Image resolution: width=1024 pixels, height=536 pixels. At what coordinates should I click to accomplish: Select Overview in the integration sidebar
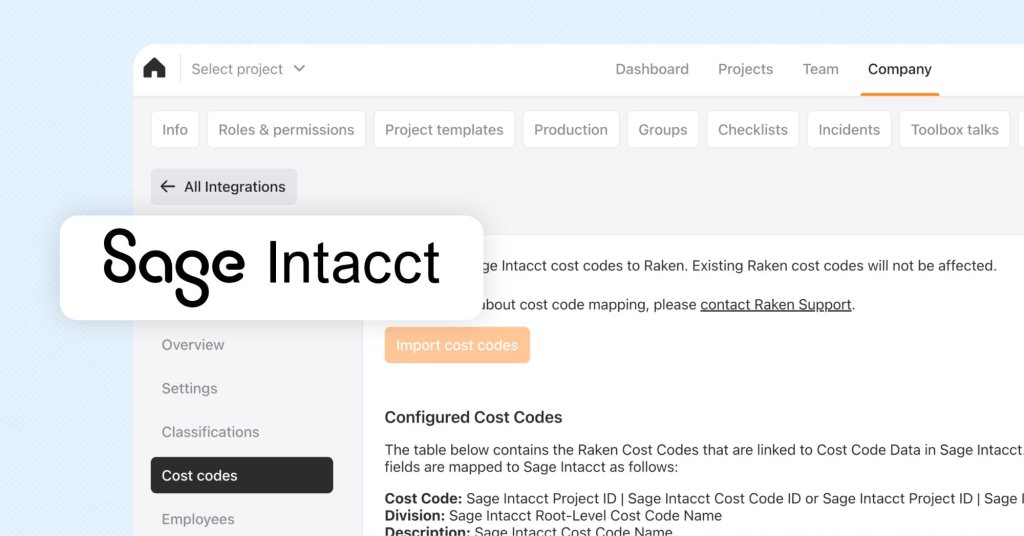(x=193, y=345)
